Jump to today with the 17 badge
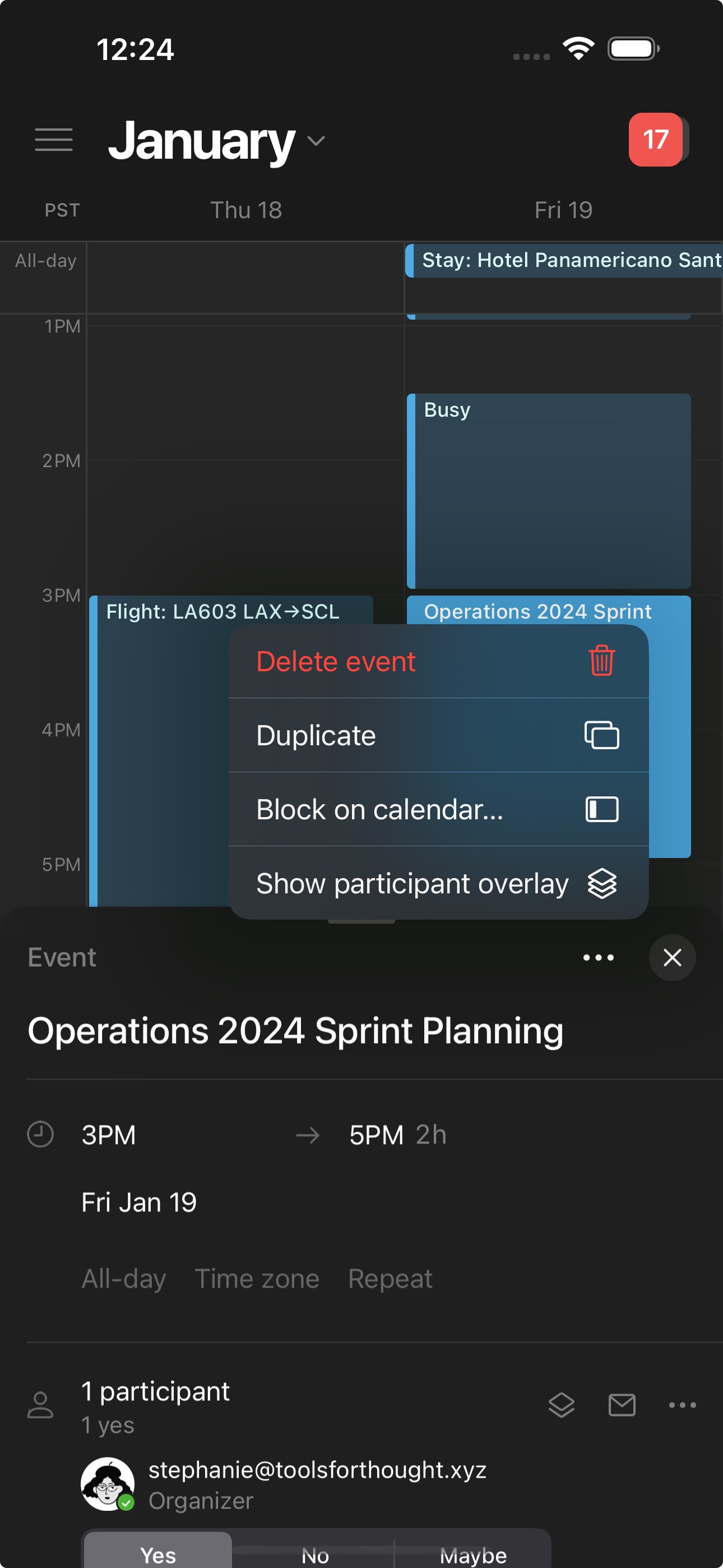The height and width of the screenshot is (1568, 723). (x=655, y=140)
